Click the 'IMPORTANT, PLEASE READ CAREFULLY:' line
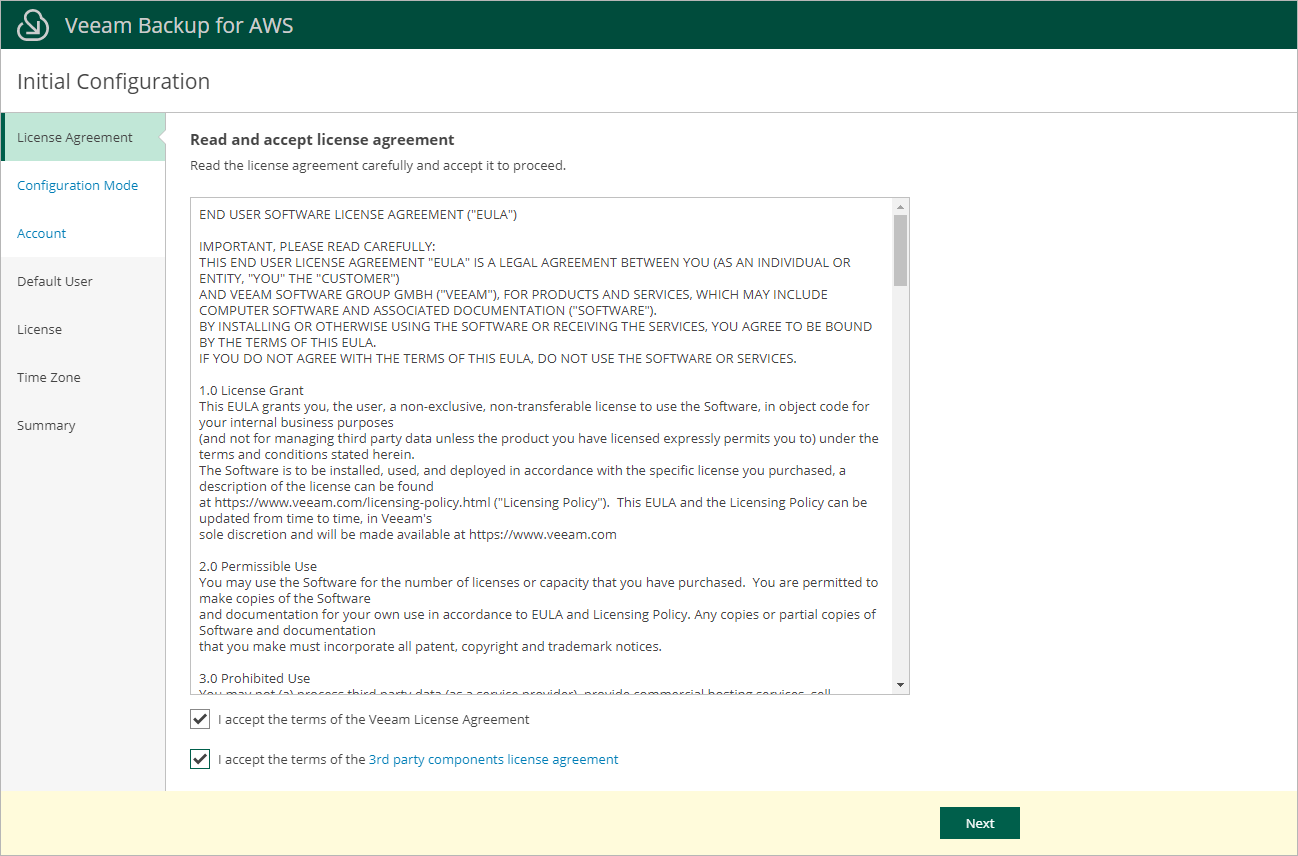The height and width of the screenshot is (856, 1298). [x=318, y=246]
